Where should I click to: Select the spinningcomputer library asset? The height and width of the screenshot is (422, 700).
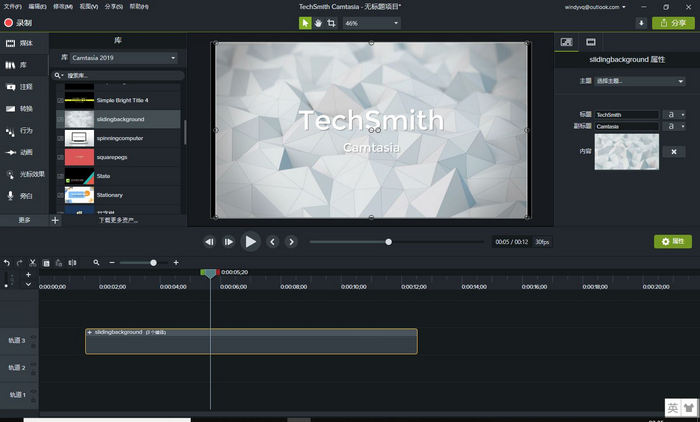(118, 138)
